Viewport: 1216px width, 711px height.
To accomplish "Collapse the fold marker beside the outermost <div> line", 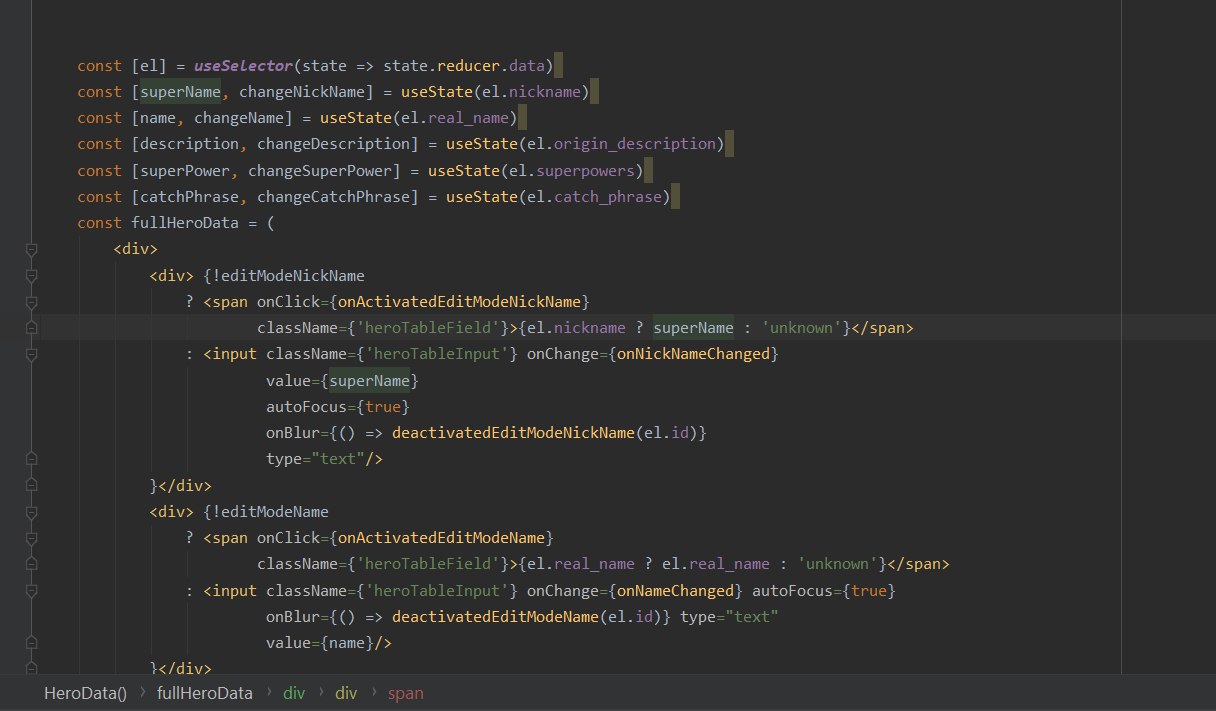I will [x=31, y=249].
